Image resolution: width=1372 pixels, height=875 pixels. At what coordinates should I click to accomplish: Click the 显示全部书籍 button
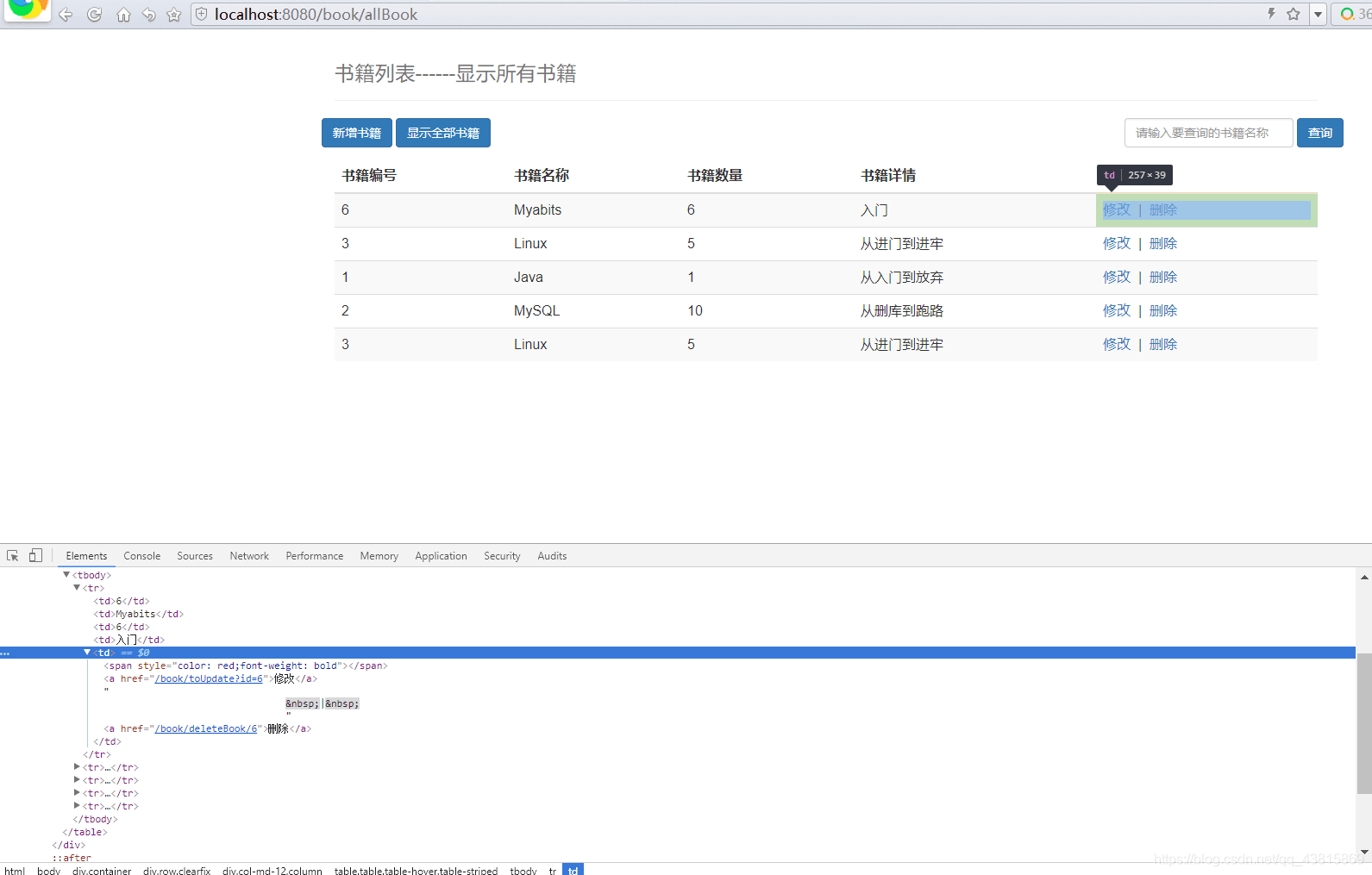pos(443,133)
